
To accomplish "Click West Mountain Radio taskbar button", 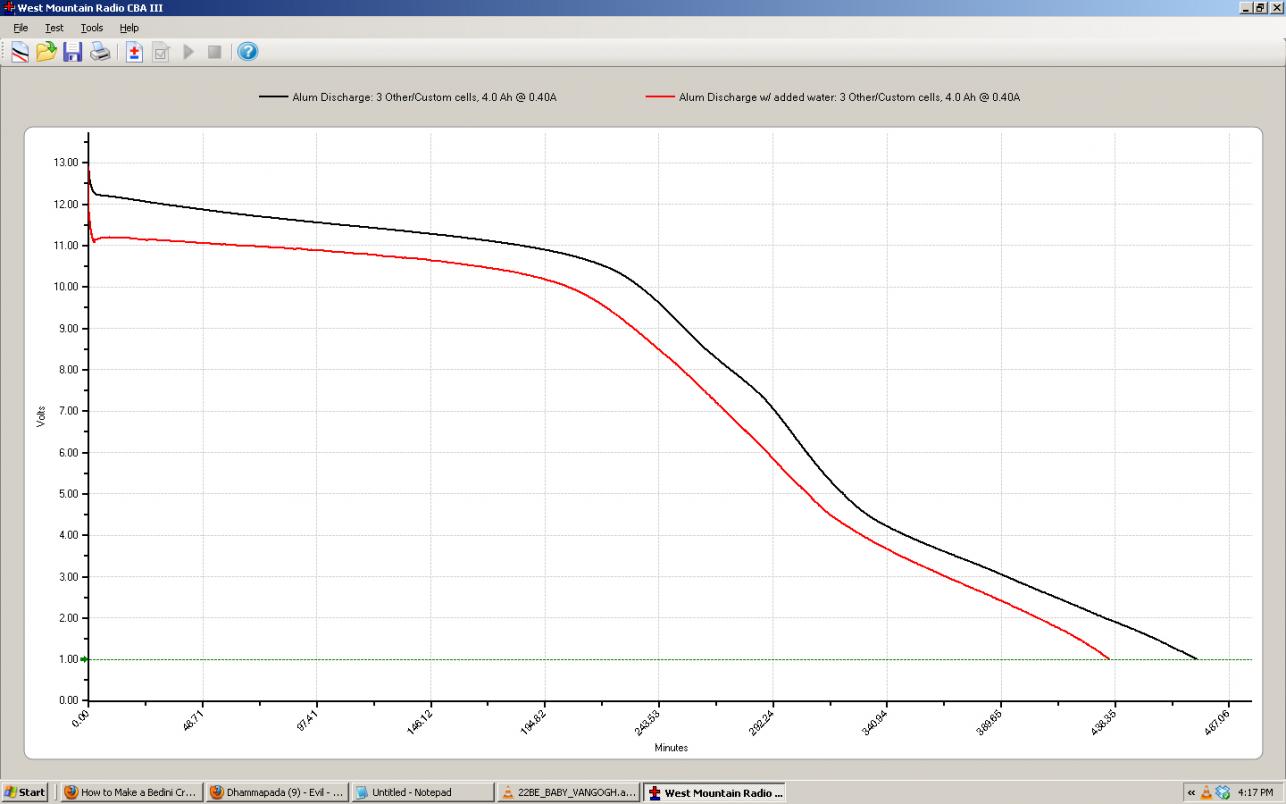I will click(715, 793).
